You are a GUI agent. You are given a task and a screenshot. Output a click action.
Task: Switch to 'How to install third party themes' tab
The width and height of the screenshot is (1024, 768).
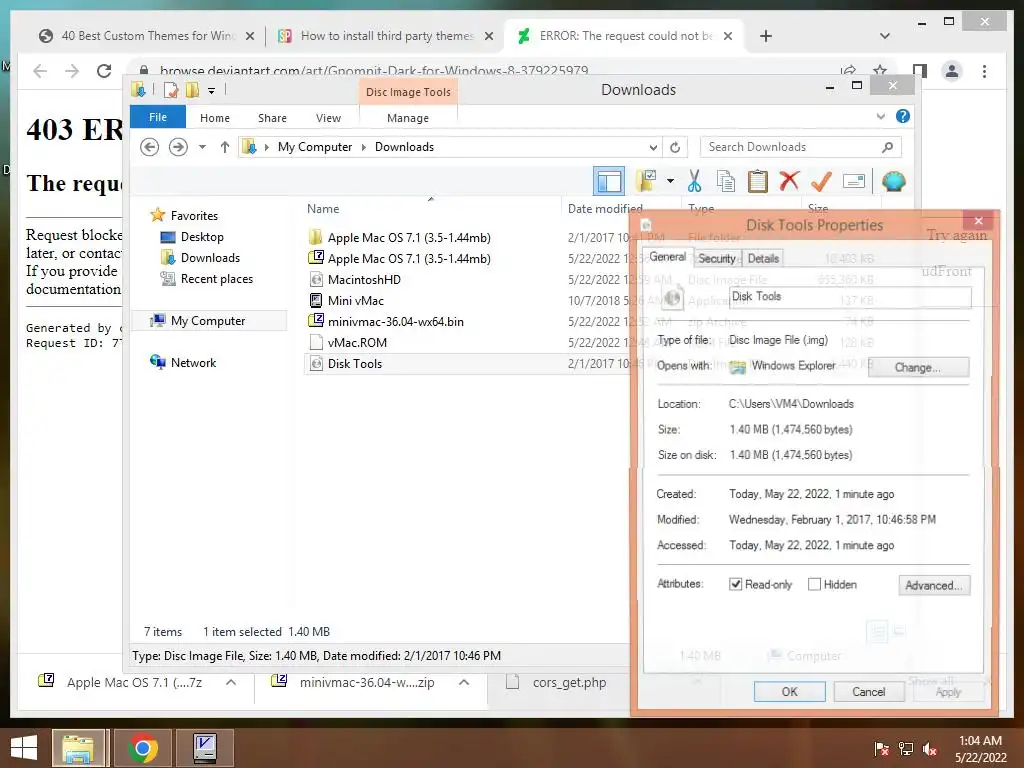point(385,36)
